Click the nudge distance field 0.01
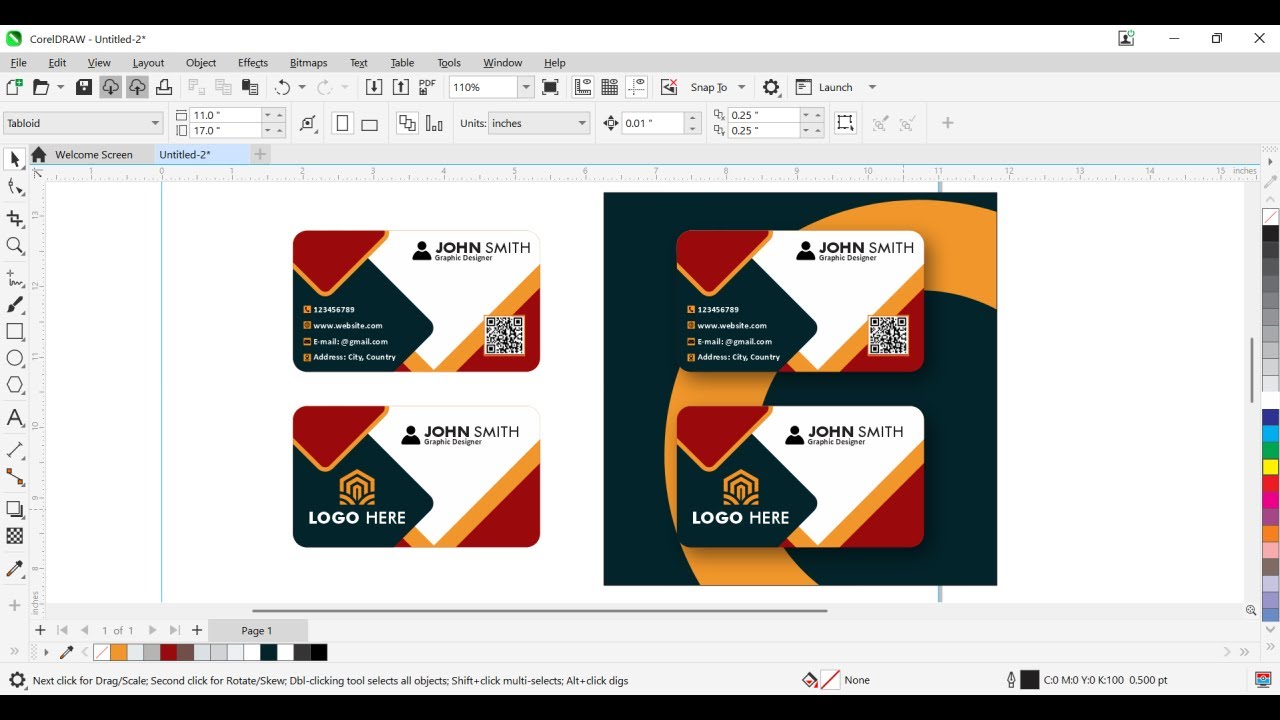The height and width of the screenshot is (720, 1280). [652, 123]
